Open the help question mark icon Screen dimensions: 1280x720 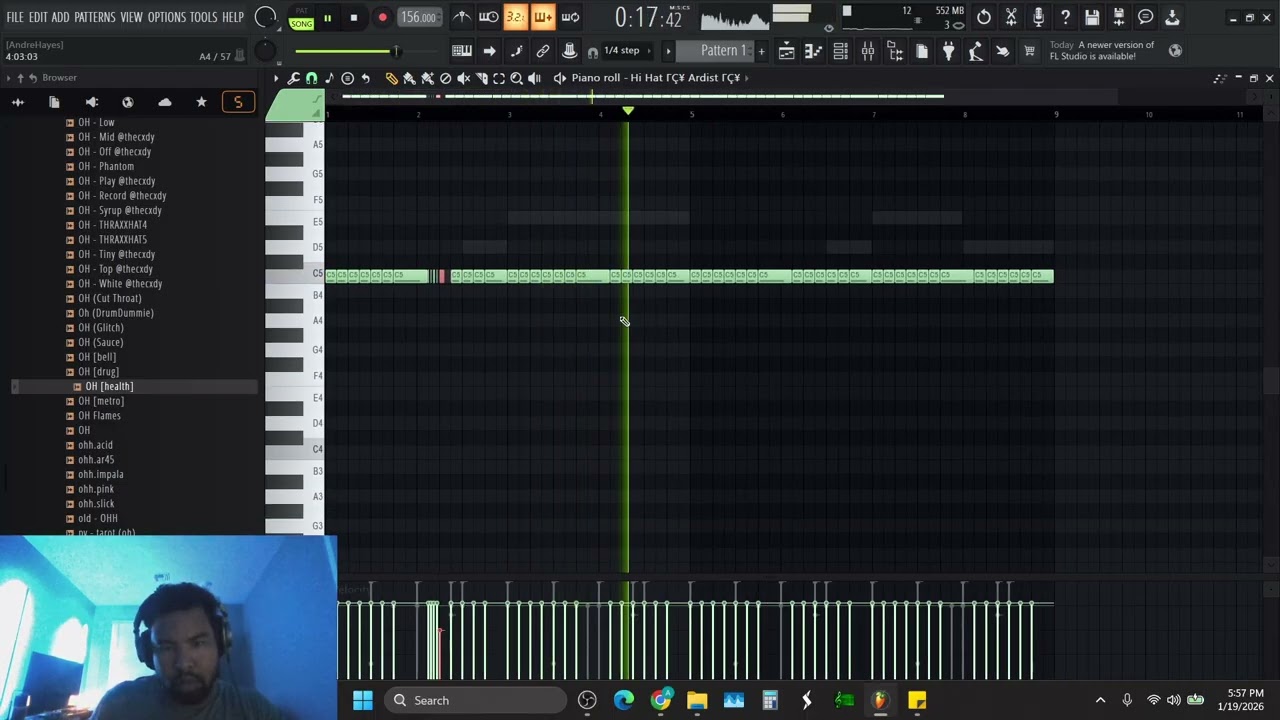1065,17
